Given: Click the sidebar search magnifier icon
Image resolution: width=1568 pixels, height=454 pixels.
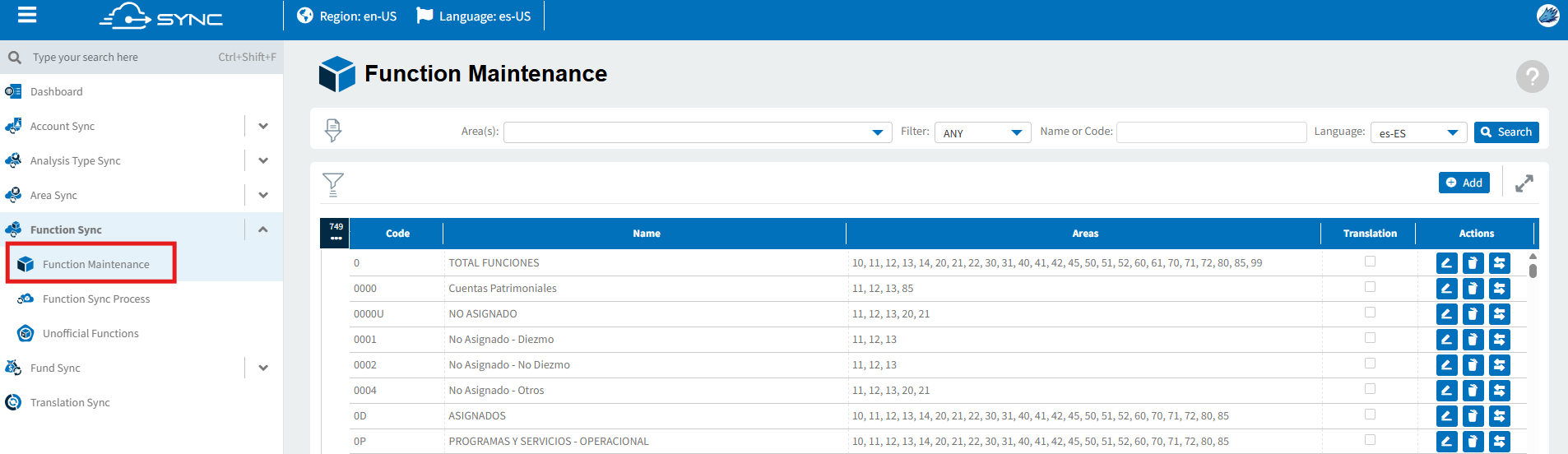Looking at the screenshot, I should (15, 58).
